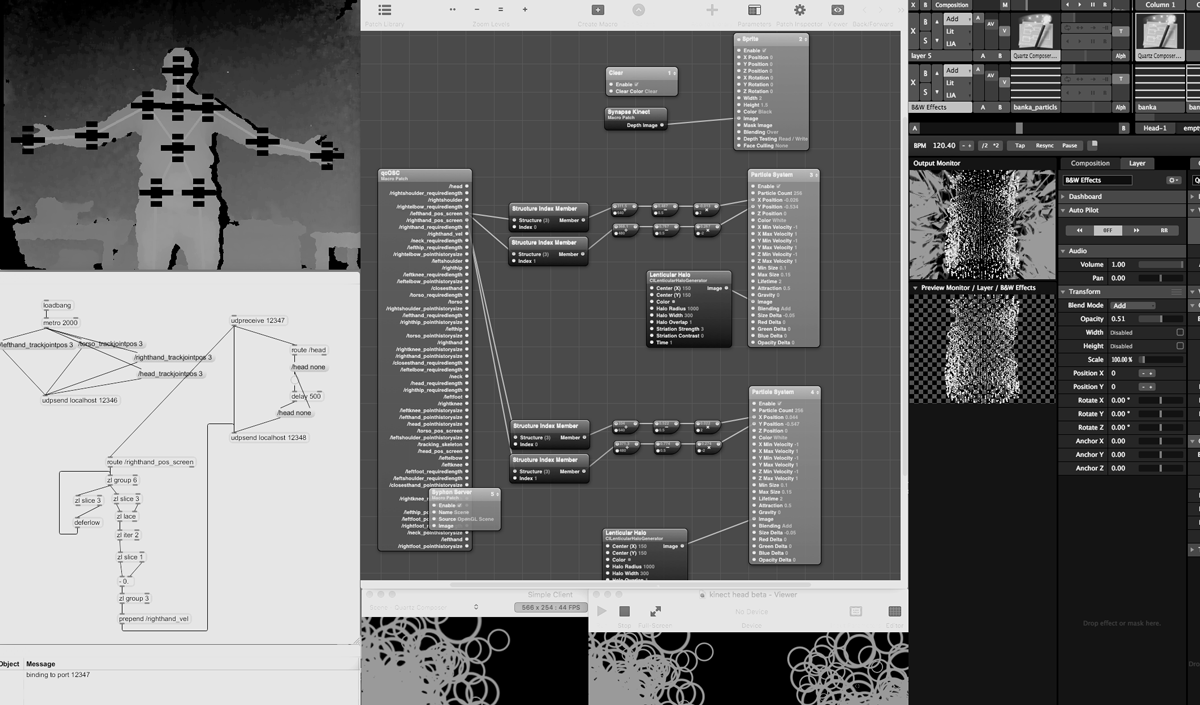Open the gear dropdown beside B&W Effects name

click(1174, 180)
